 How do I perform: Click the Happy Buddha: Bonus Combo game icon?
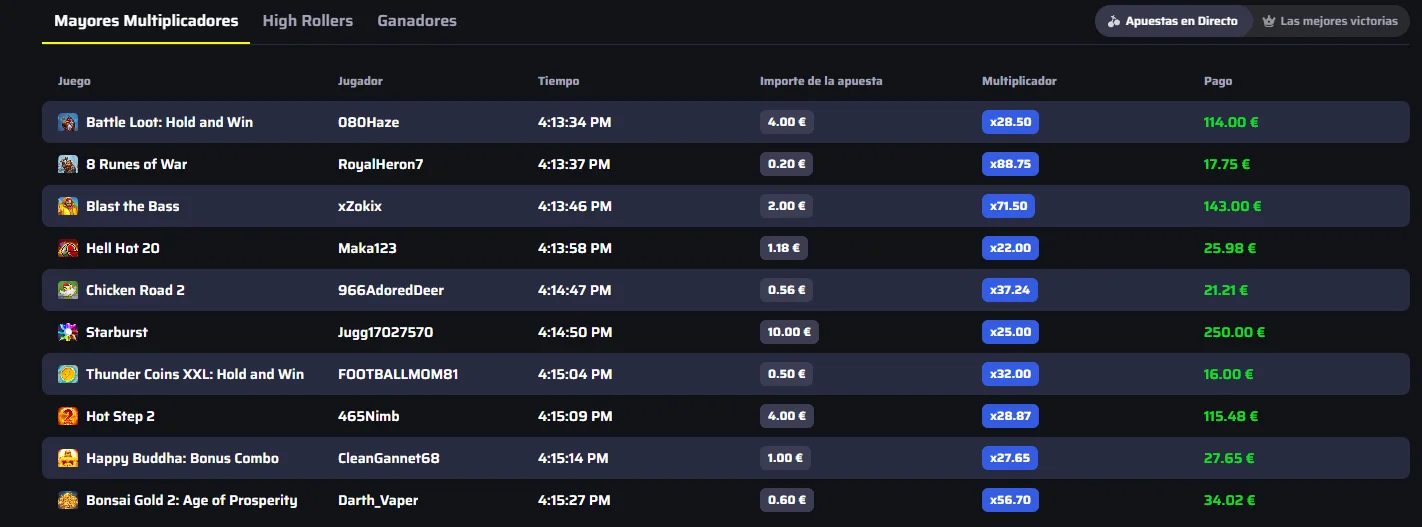[68, 458]
